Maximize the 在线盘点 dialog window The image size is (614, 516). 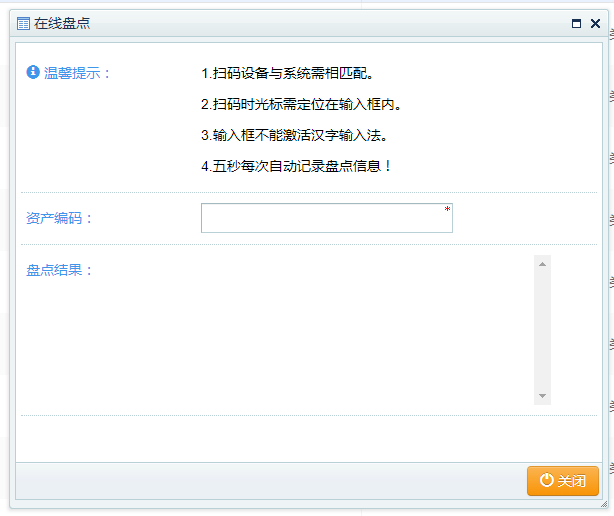pos(576,23)
